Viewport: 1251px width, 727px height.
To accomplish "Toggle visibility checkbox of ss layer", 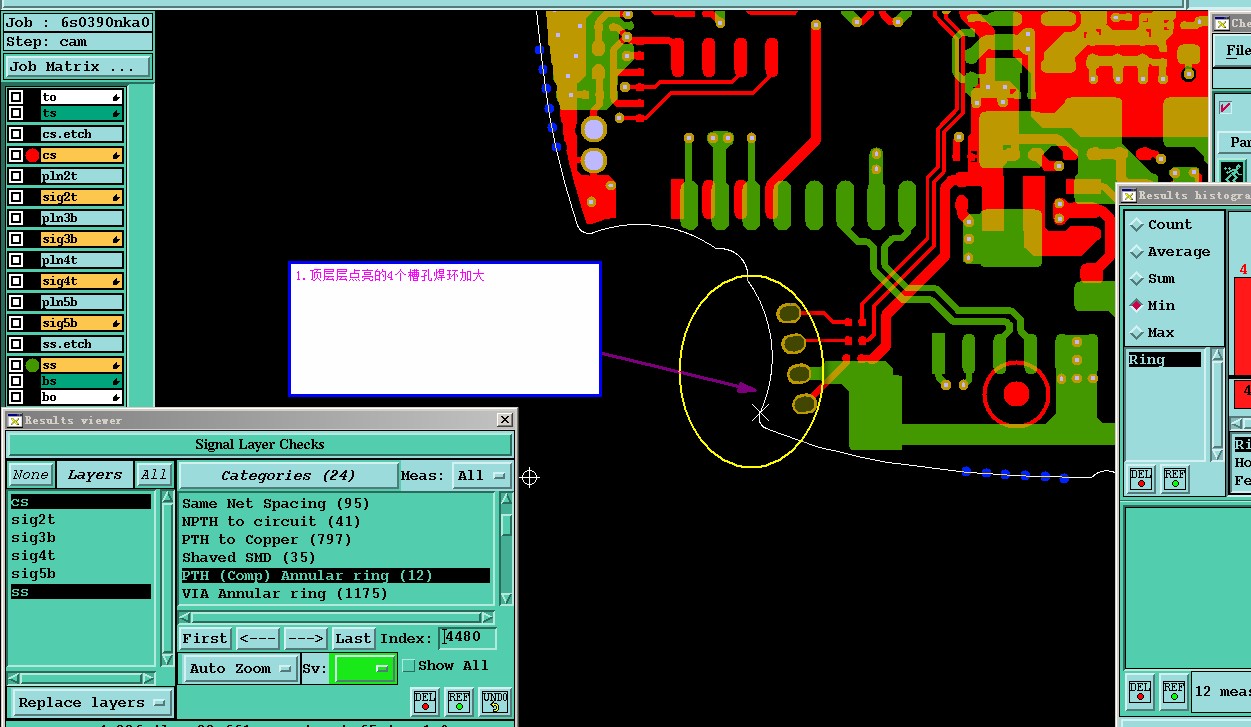I will click(x=16, y=365).
